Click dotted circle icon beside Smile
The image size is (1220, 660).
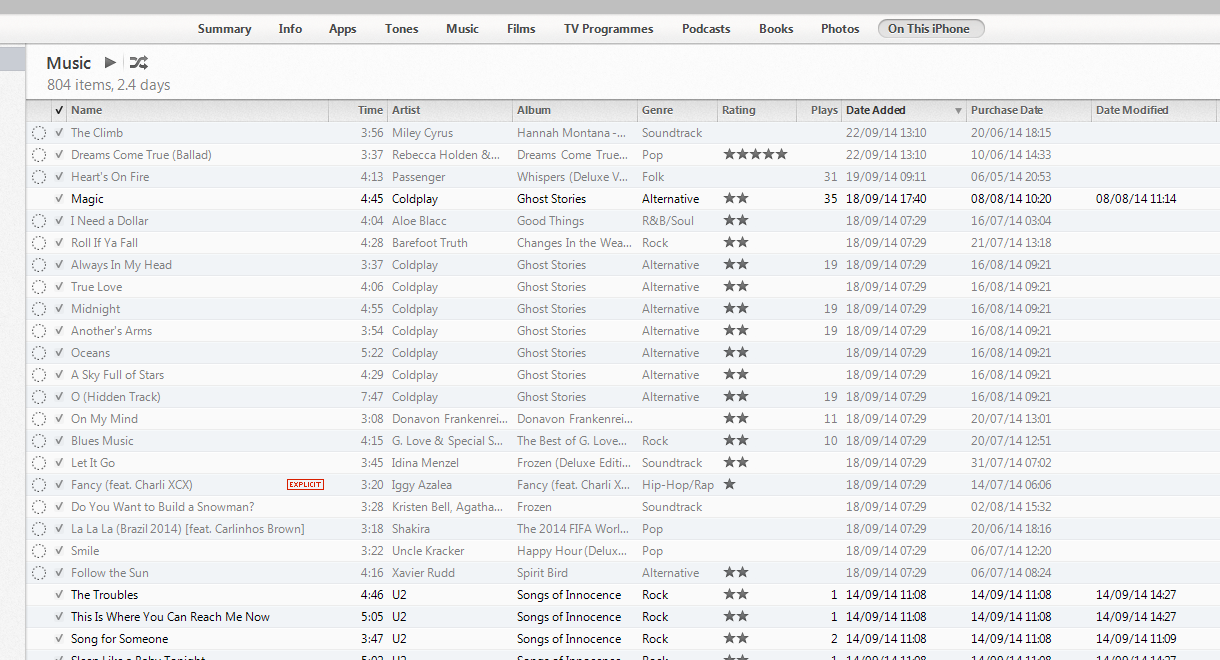click(x=39, y=551)
